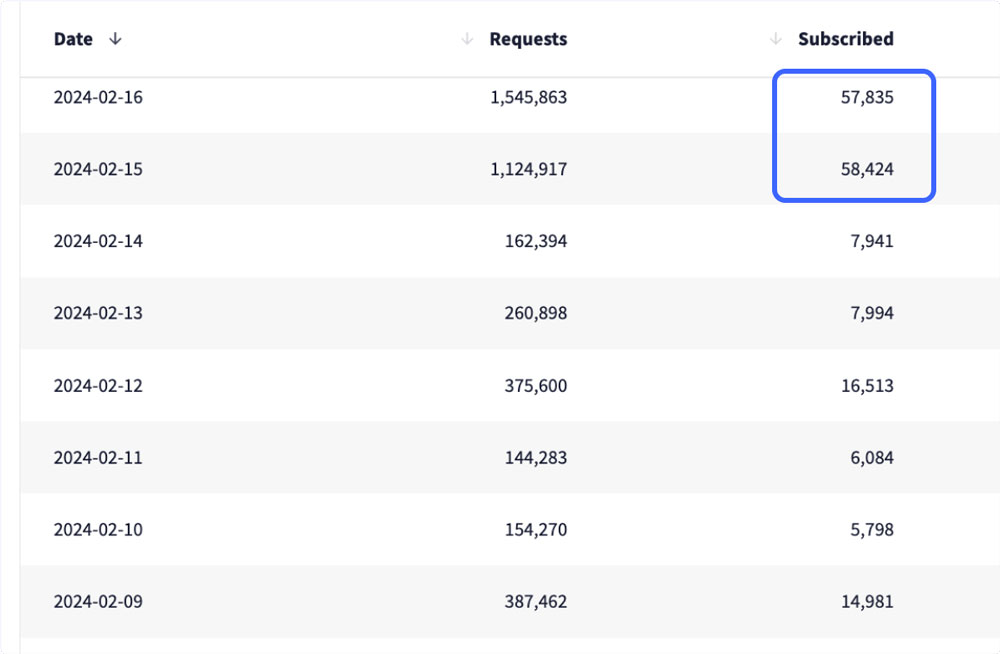Select the 2024-02-10 date cell
This screenshot has height=654, width=1000.
pos(98,529)
